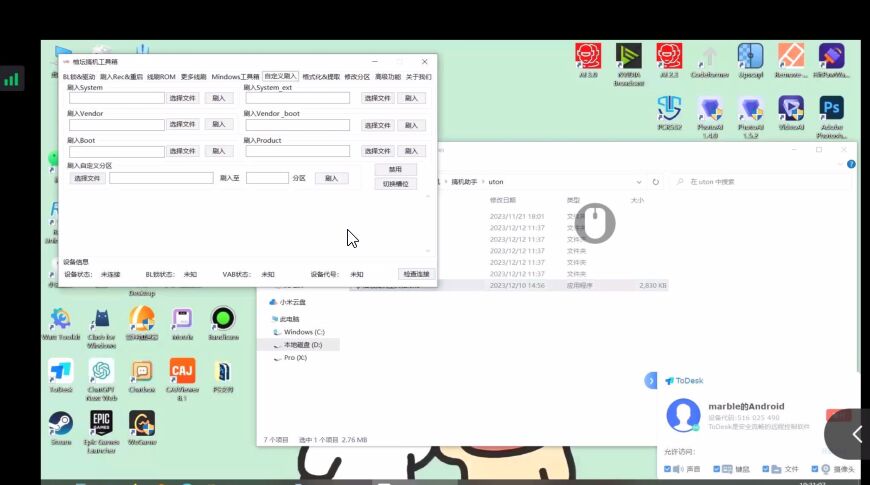Click the Bandicam desktop icon
The width and height of the screenshot is (870, 485).
click(223, 319)
